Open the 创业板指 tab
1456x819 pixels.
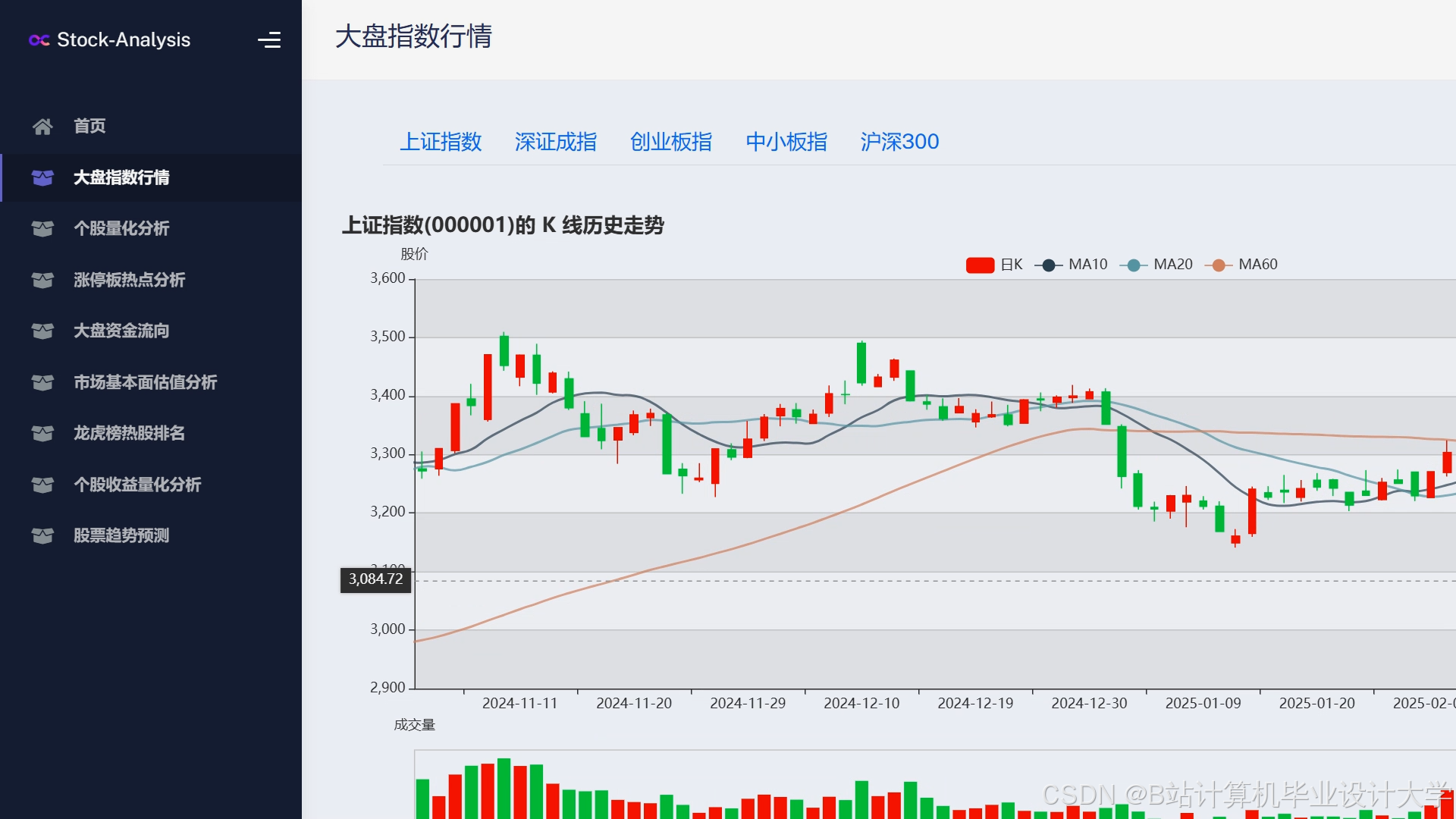click(670, 142)
